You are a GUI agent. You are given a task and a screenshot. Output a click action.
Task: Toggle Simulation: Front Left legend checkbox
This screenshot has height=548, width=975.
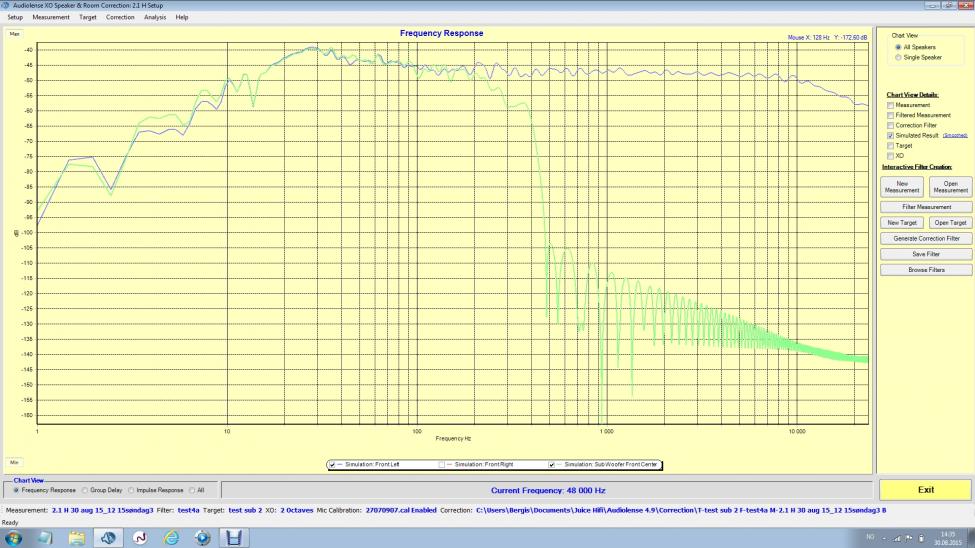tap(333, 465)
